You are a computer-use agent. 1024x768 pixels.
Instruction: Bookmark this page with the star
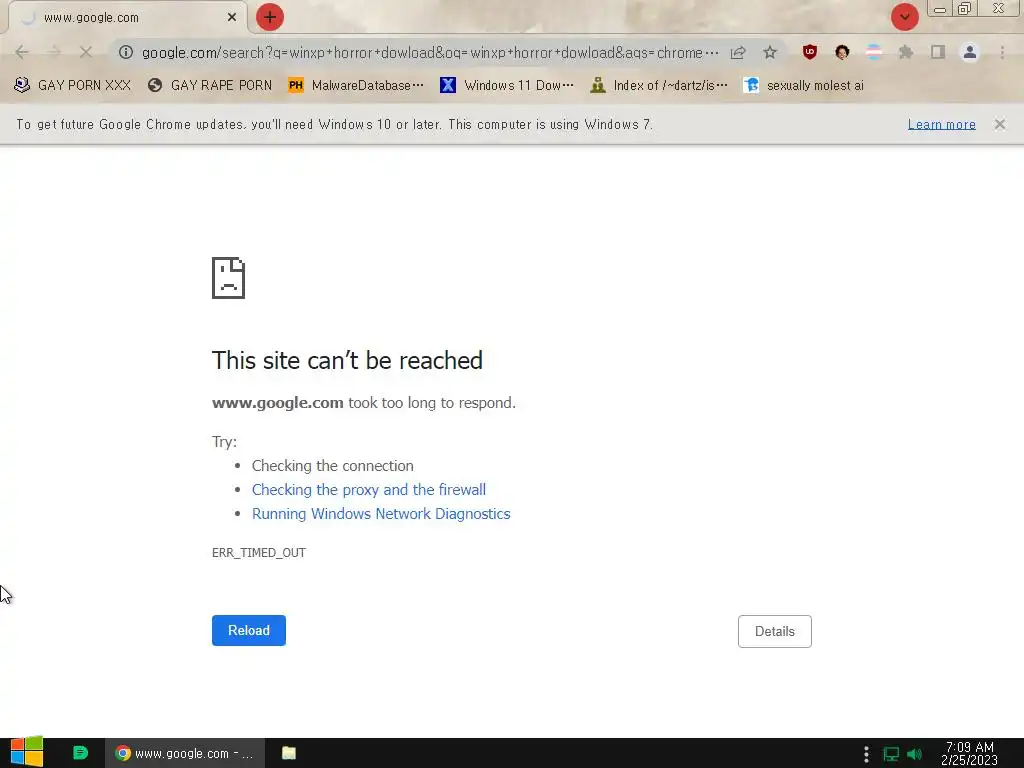pos(770,52)
